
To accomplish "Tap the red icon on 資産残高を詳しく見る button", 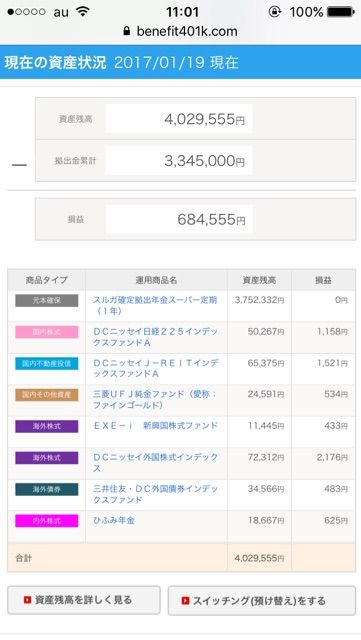I will point(27,600).
